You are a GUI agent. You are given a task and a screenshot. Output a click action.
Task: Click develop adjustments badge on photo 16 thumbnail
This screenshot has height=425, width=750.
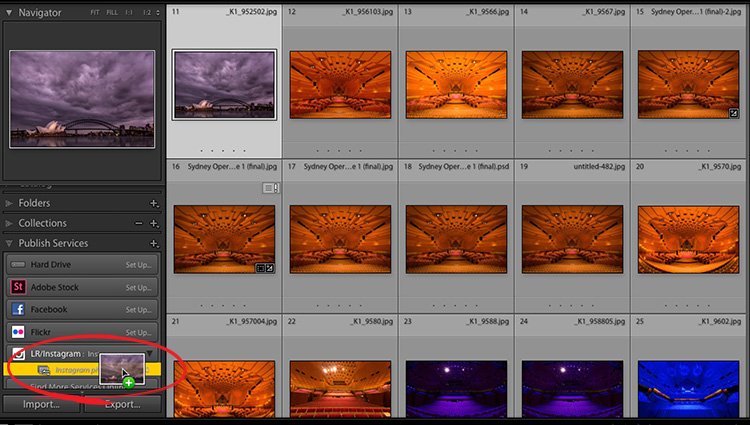click(x=269, y=268)
